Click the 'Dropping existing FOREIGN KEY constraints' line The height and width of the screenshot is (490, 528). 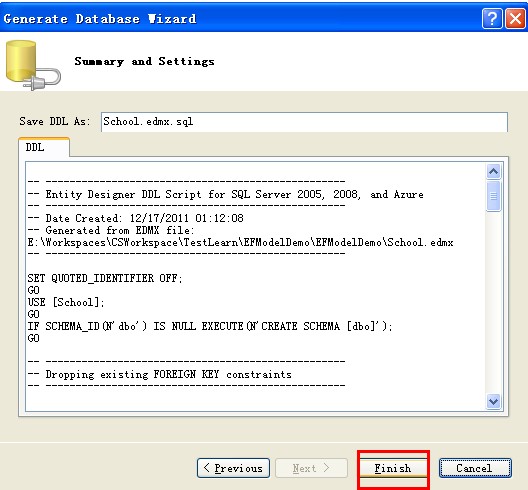coord(160,374)
